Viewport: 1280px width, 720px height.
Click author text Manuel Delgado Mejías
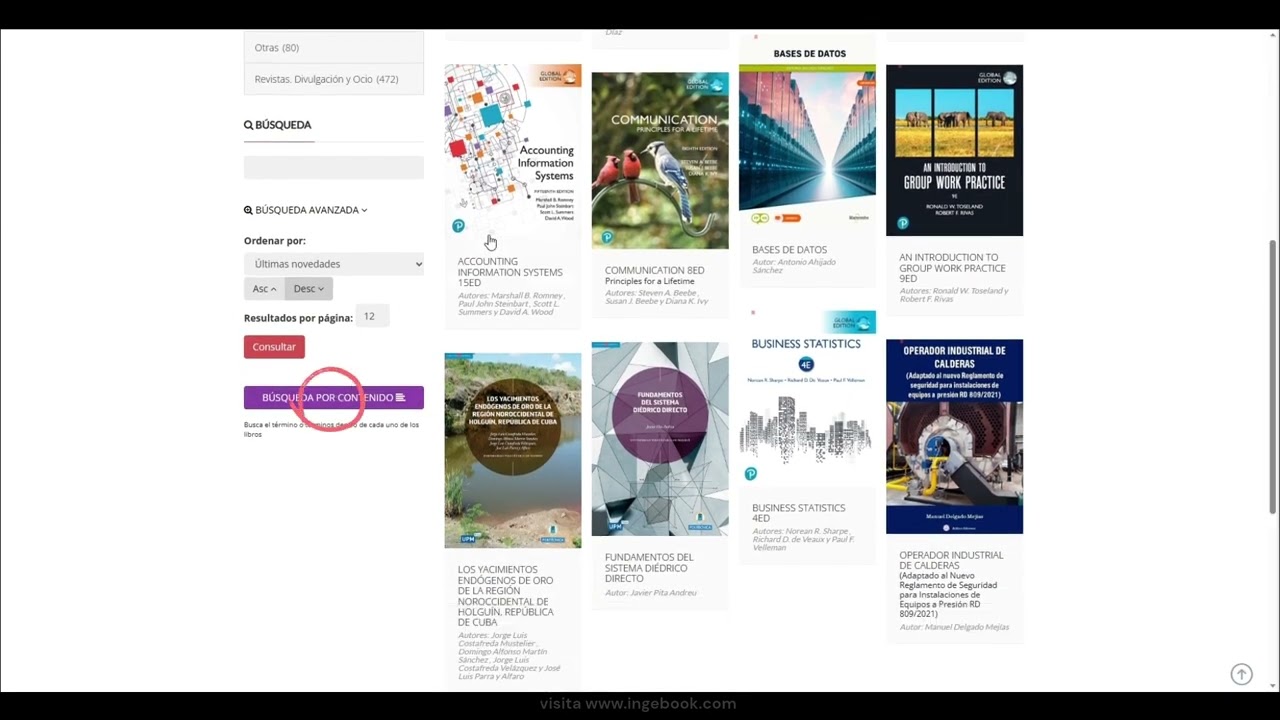(954, 627)
